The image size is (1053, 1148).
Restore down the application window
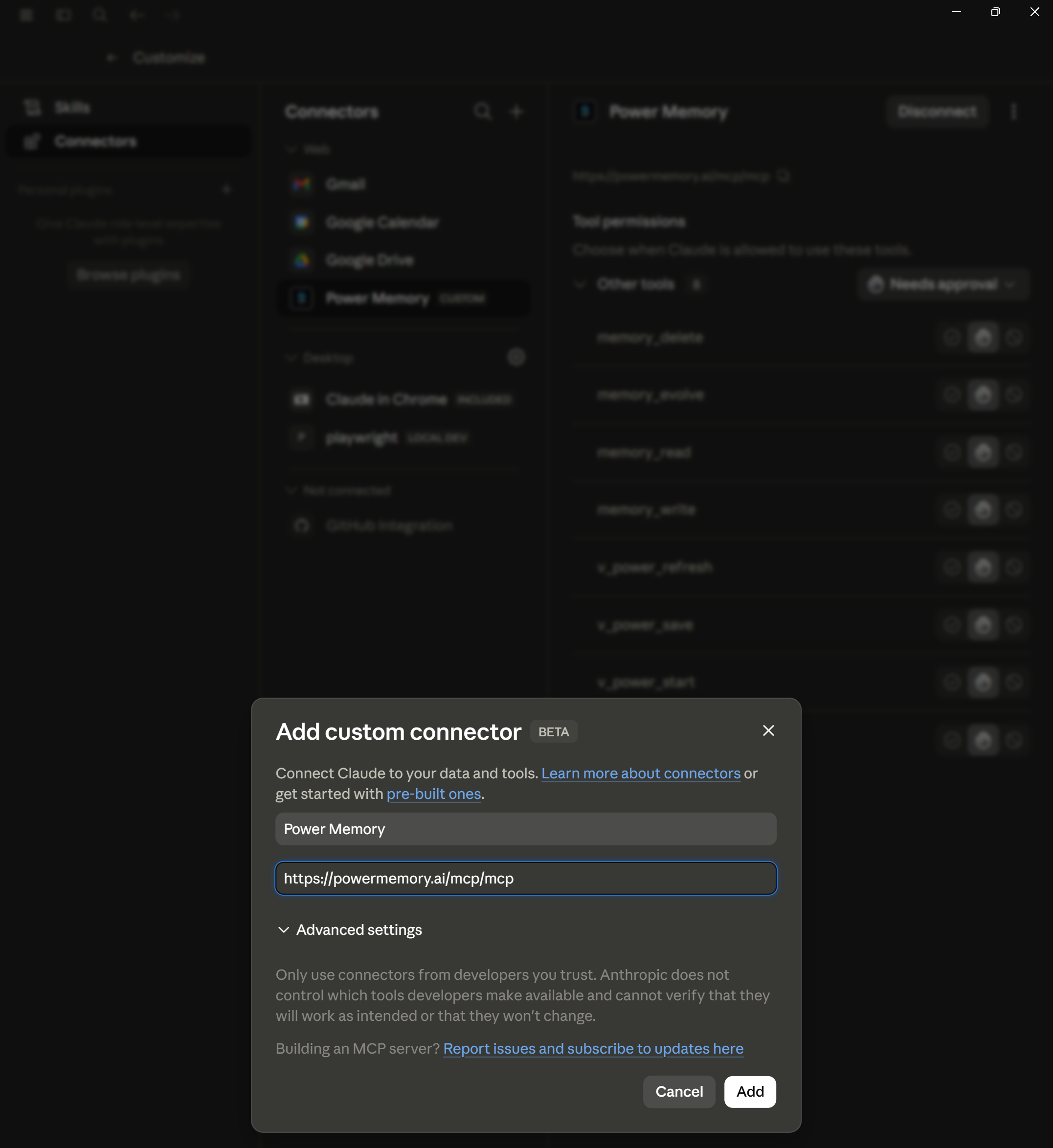tap(995, 12)
